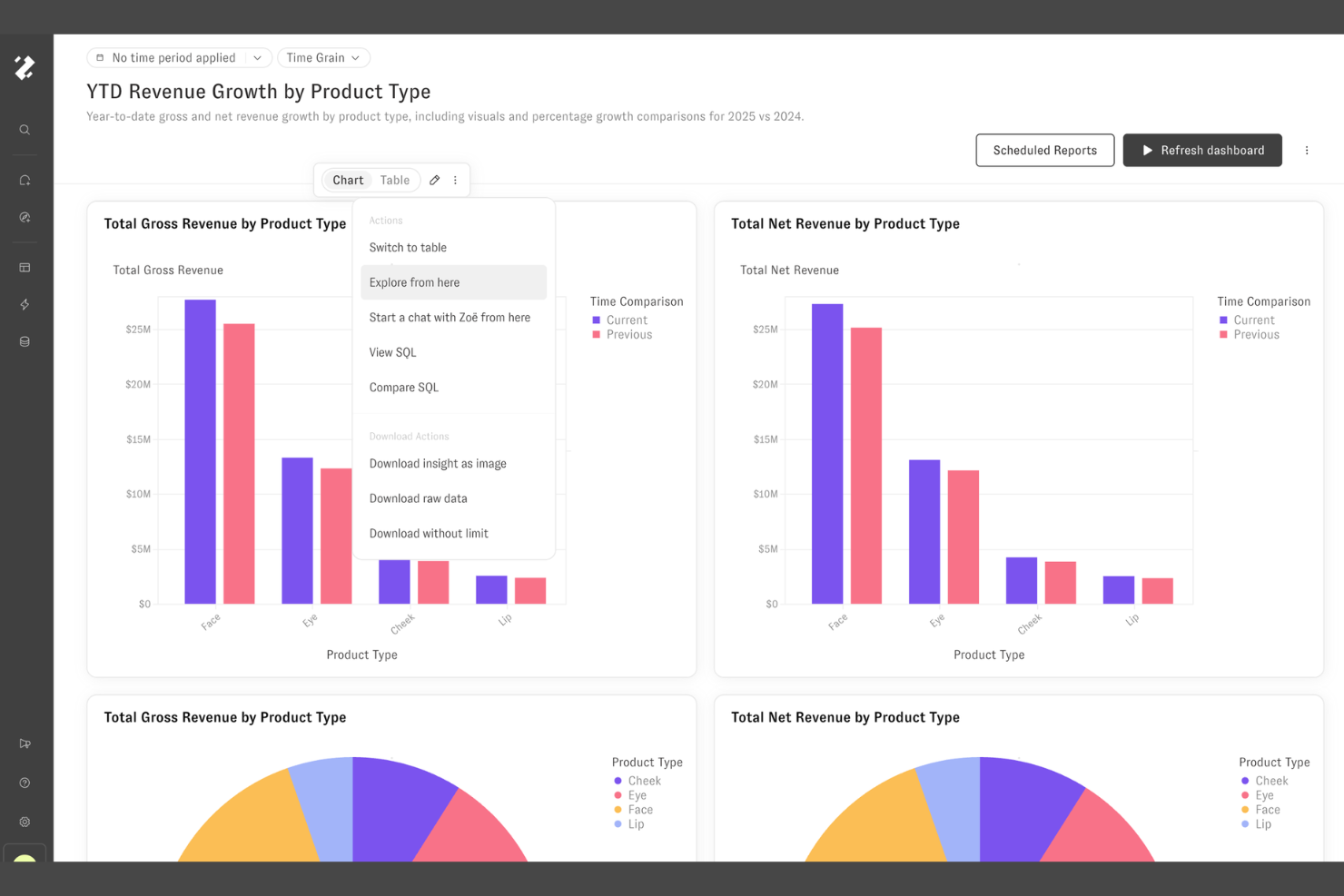Screen dimensions: 1344x896
Task: Open the 'No time period applied' dropdown
Action: point(180,58)
